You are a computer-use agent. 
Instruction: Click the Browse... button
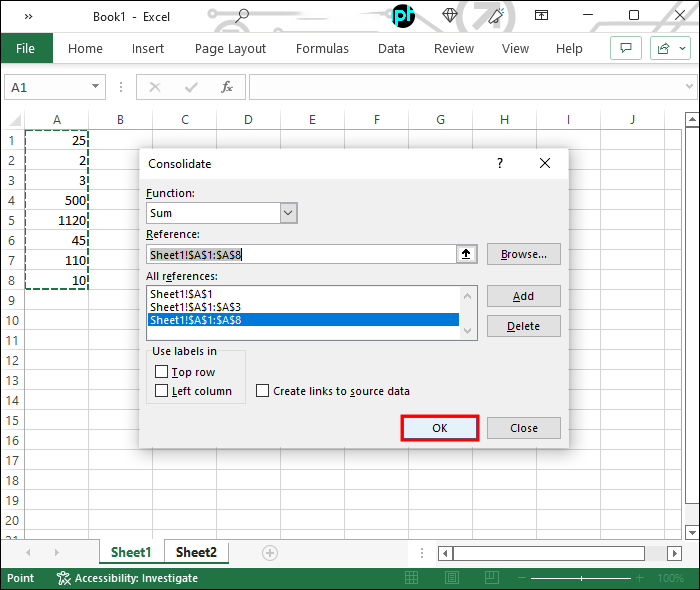point(523,254)
